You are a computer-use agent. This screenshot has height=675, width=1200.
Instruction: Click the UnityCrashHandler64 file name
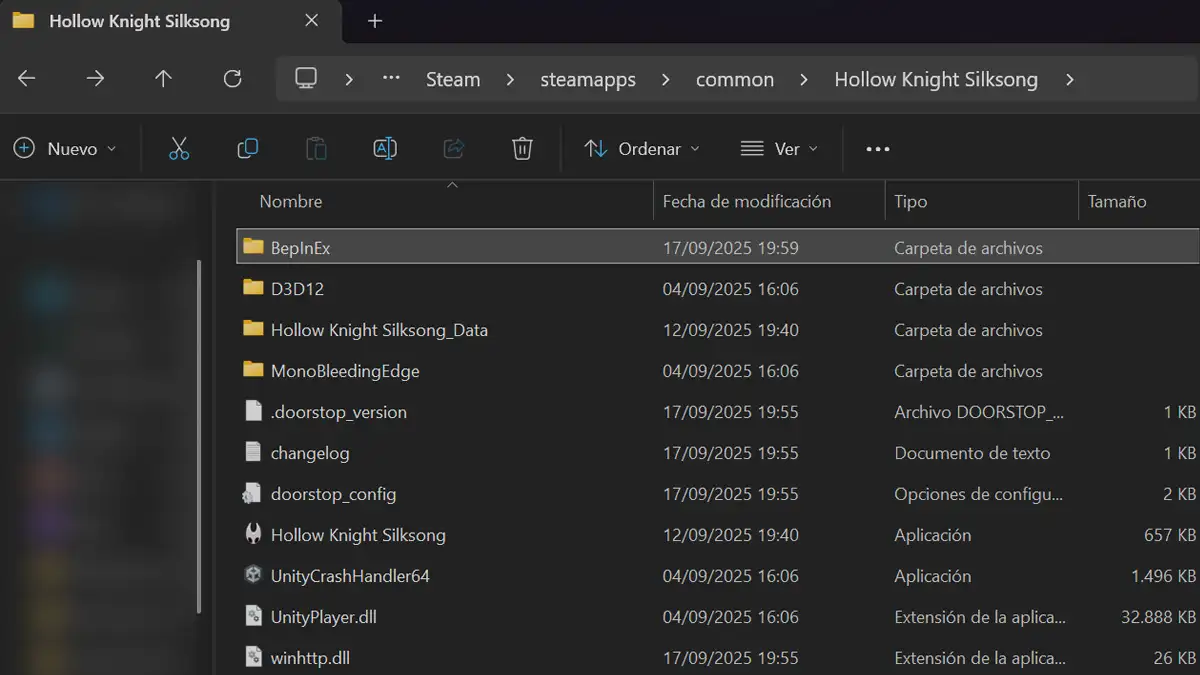tap(350, 576)
